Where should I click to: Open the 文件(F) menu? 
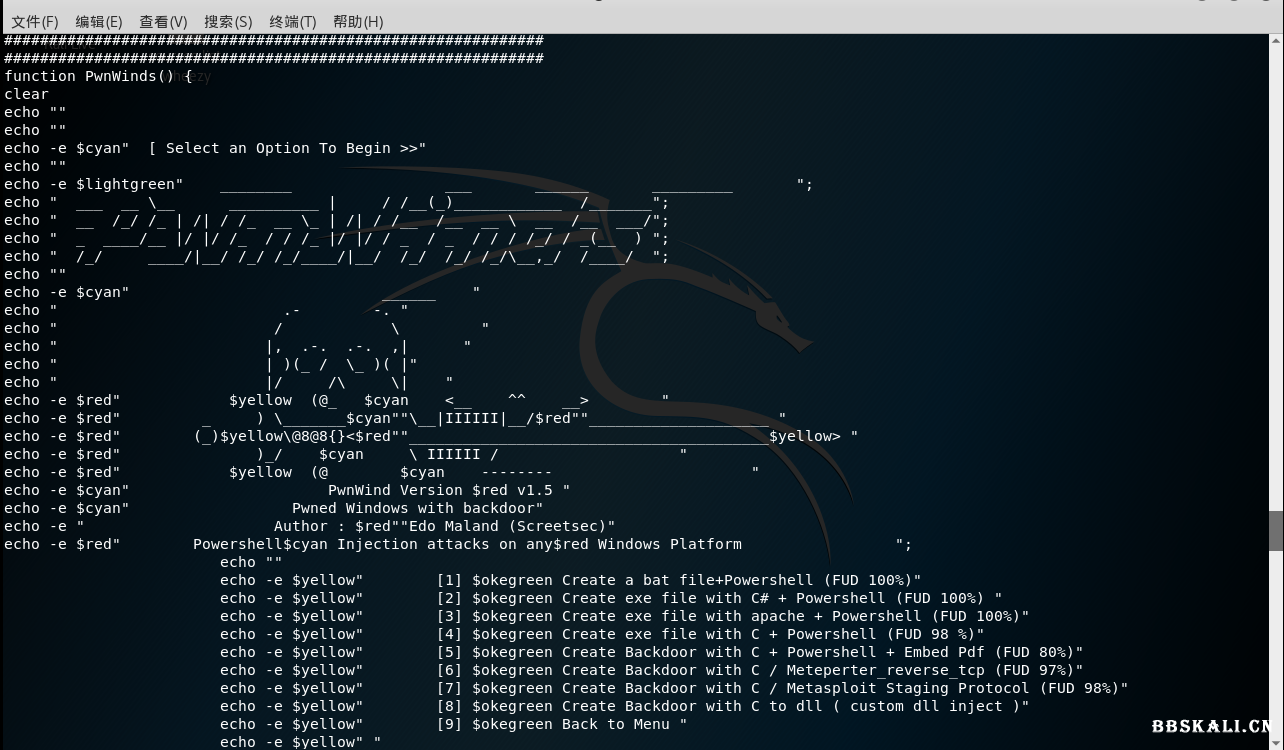pos(35,21)
